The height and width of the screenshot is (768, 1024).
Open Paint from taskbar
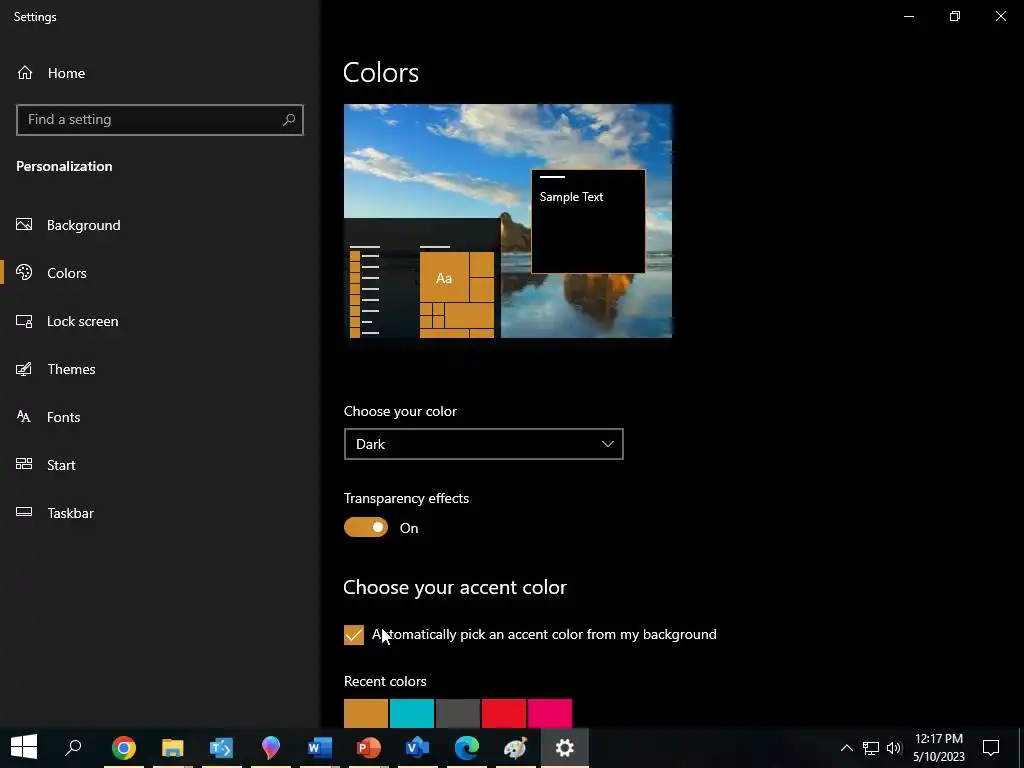(515, 747)
